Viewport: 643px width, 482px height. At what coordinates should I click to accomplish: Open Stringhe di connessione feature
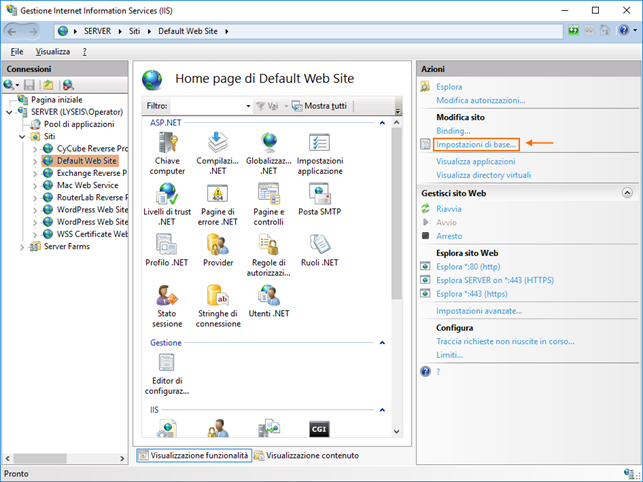tap(218, 306)
